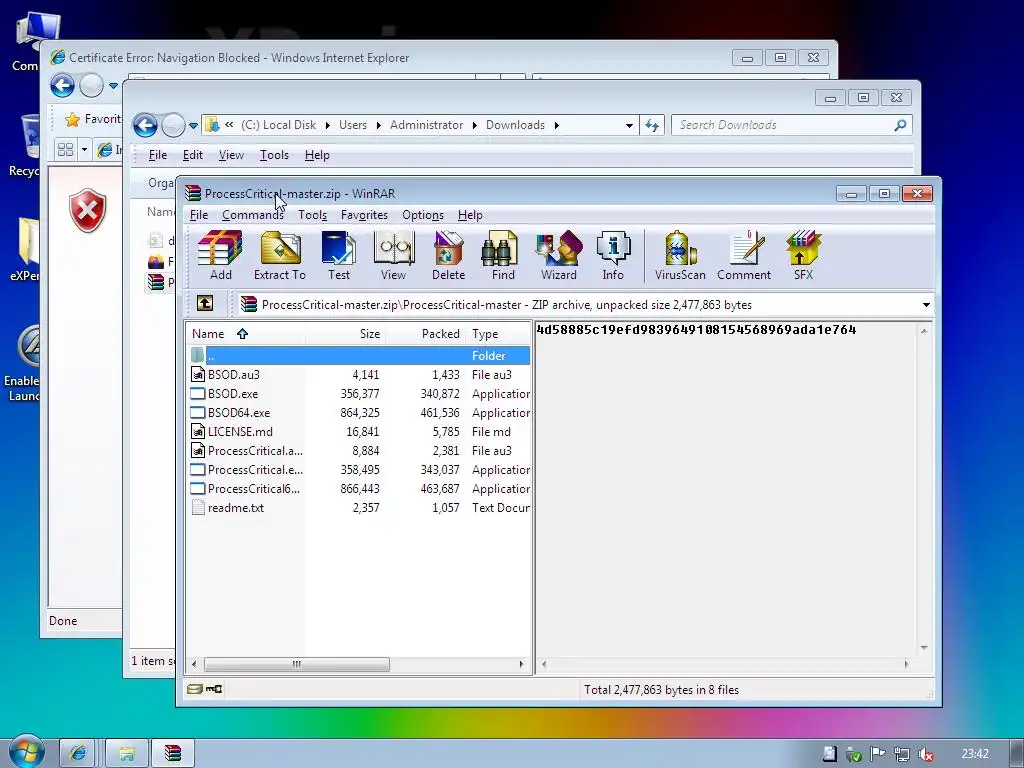This screenshot has height=768, width=1024.
Task: Click the Find binoculars icon
Action: point(503,255)
